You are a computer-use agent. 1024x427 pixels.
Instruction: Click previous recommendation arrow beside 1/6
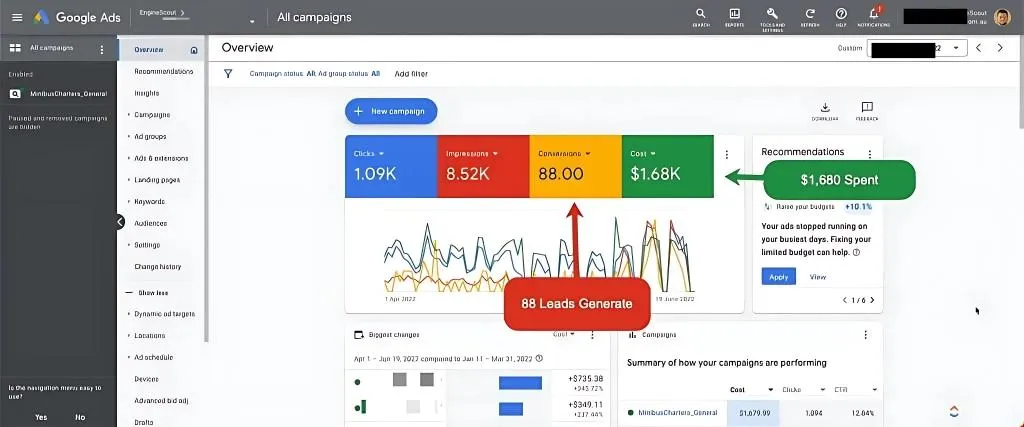[844, 300]
